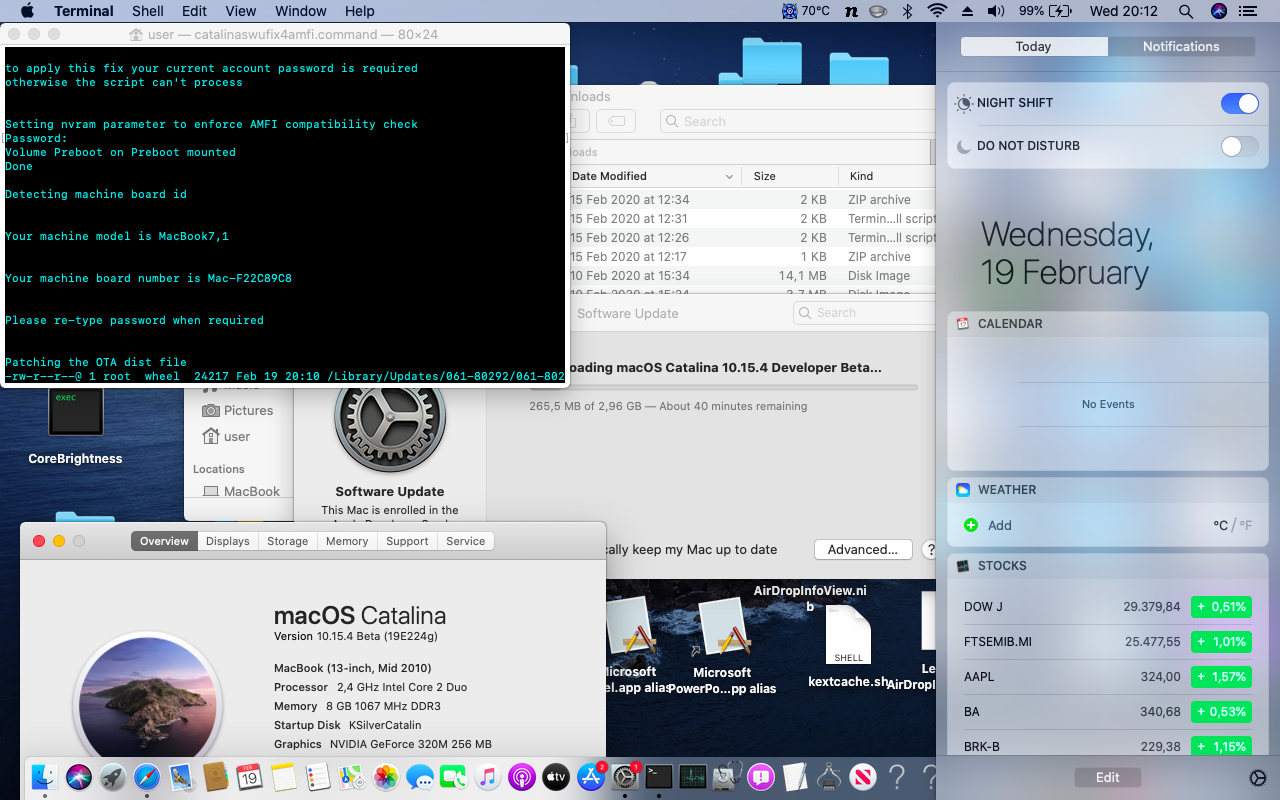The width and height of the screenshot is (1280, 800).
Task: Sort Finder list by Kind column
Action: [888, 176]
